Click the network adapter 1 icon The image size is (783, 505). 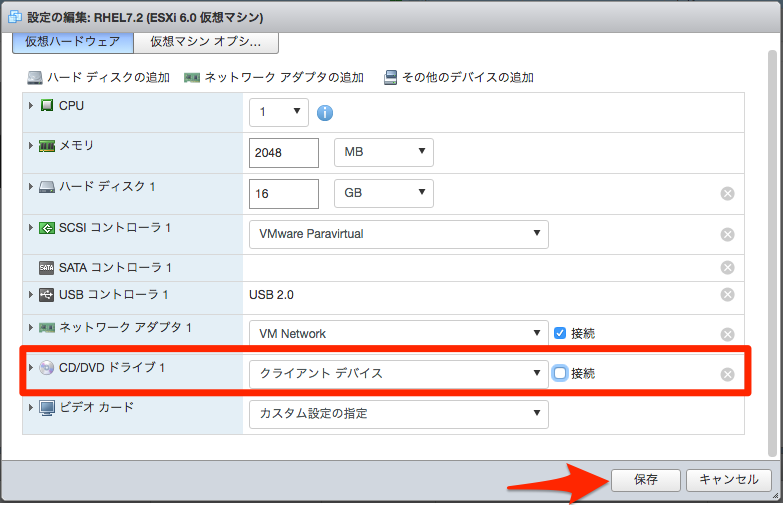[x=47, y=328]
